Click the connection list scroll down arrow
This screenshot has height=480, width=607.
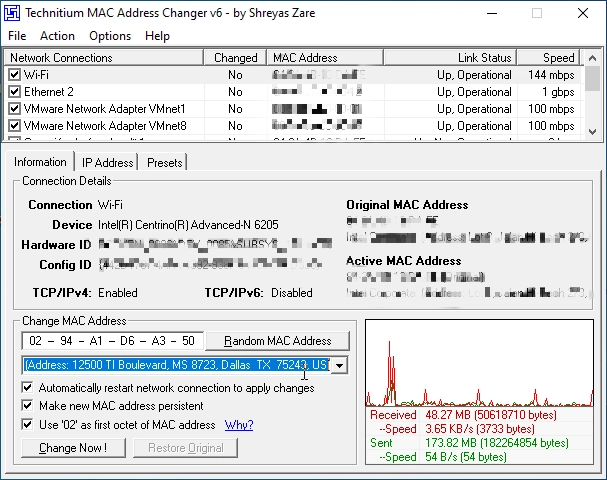592,132
